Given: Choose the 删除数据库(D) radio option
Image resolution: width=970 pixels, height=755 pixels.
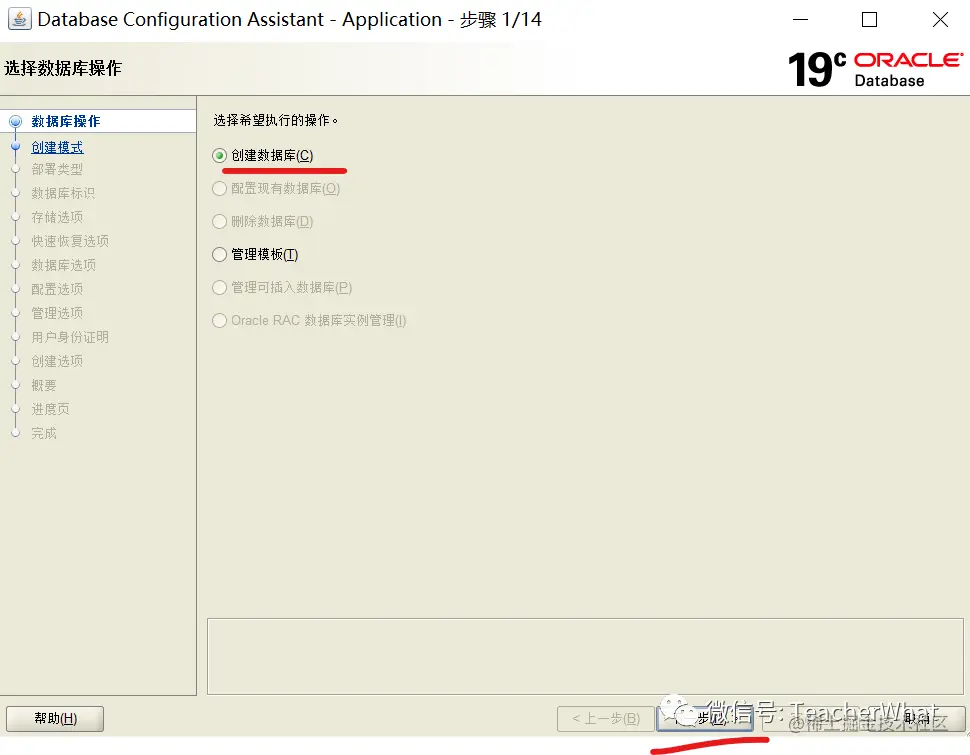Looking at the screenshot, I should [x=219, y=222].
